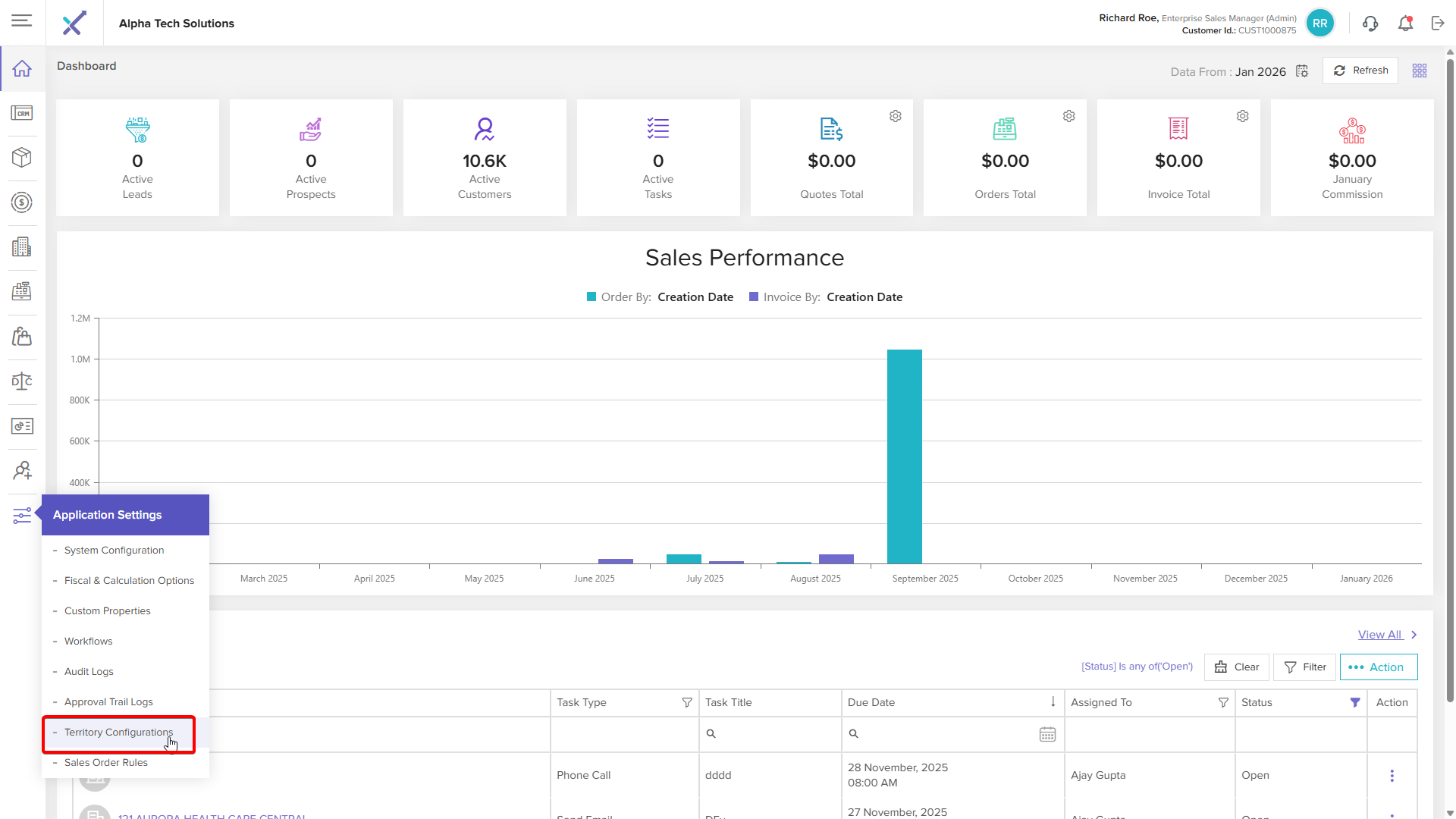Click the logout icon
This screenshot has width=1456, height=819.
pyautogui.click(x=1438, y=24)
